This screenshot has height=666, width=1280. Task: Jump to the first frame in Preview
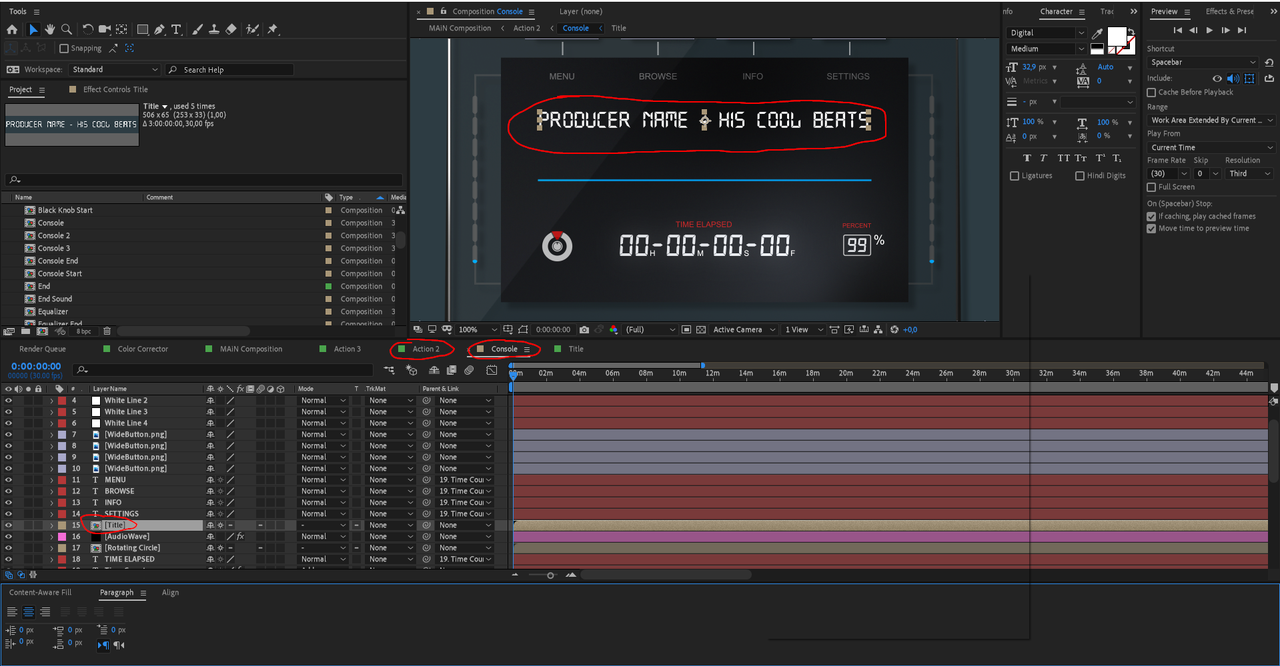pos(1177,30)
